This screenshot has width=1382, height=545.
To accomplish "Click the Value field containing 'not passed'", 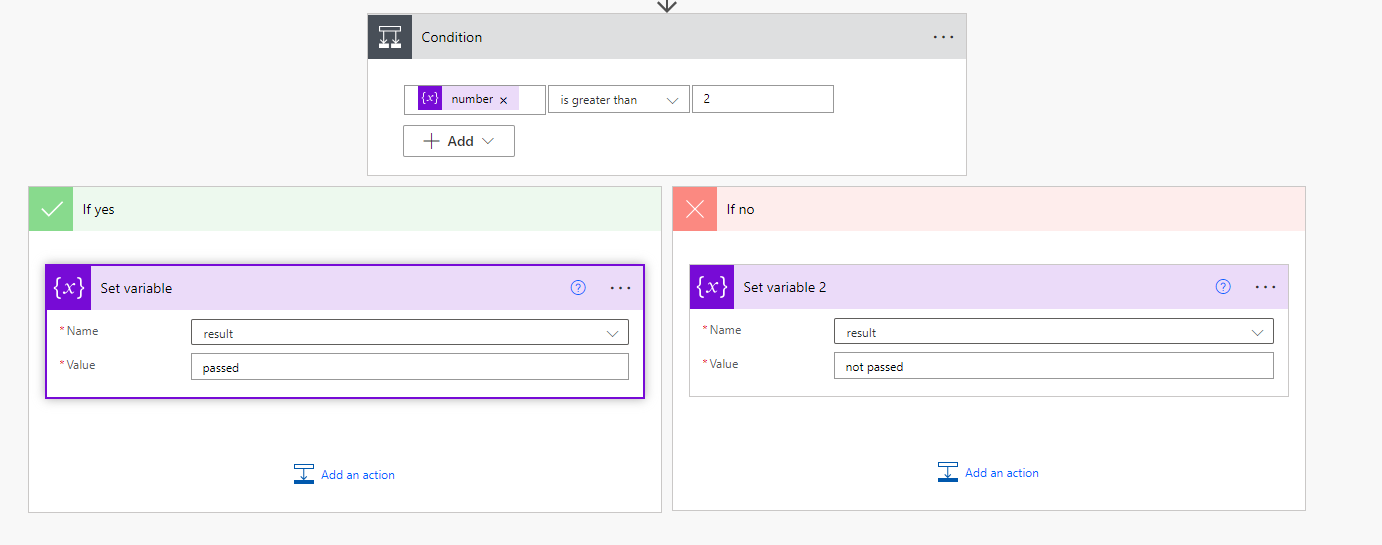I will (x=1053, y=366).
